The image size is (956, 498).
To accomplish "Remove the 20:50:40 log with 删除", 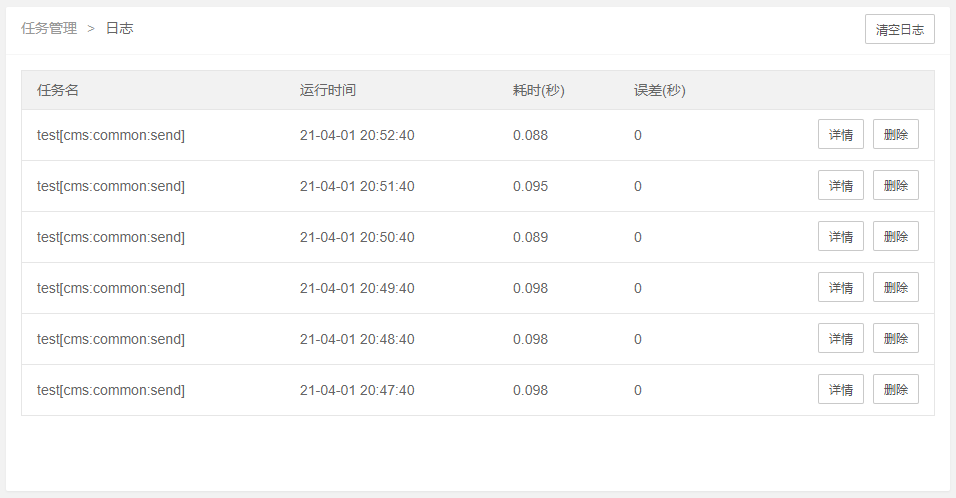I will 896,237.
